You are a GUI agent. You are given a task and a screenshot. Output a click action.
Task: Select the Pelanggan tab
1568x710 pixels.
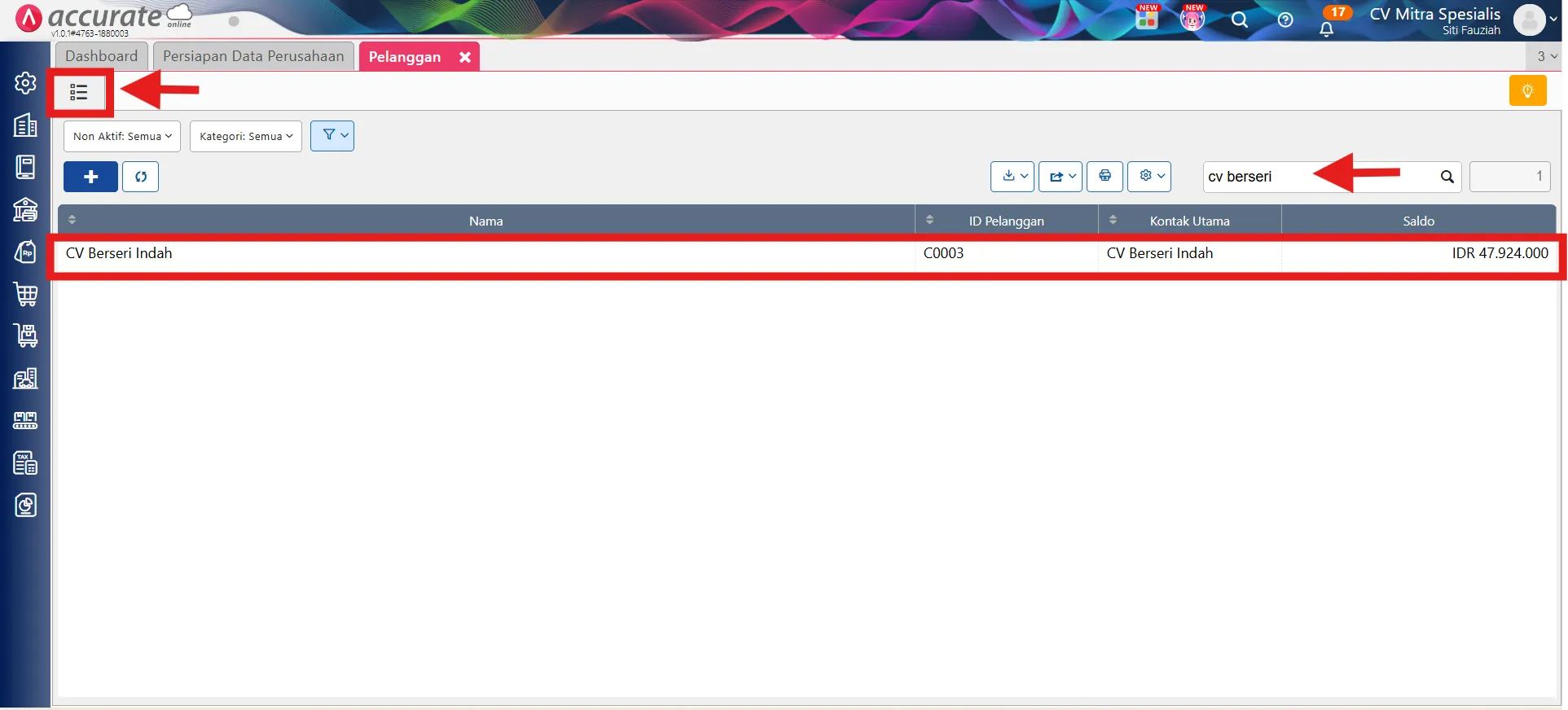click(x=405, y=57)
